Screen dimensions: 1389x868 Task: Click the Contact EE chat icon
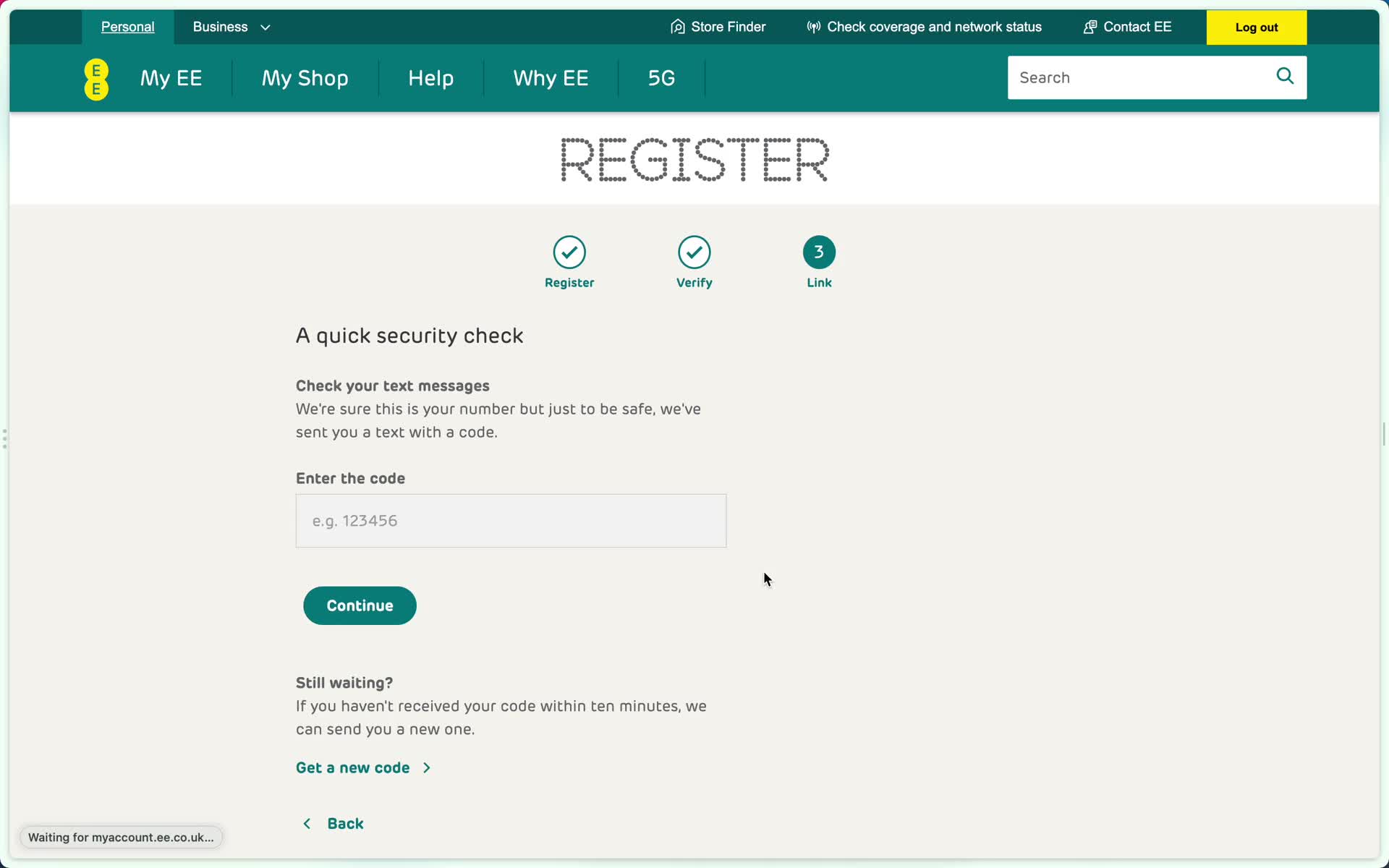pos(1089,27)
